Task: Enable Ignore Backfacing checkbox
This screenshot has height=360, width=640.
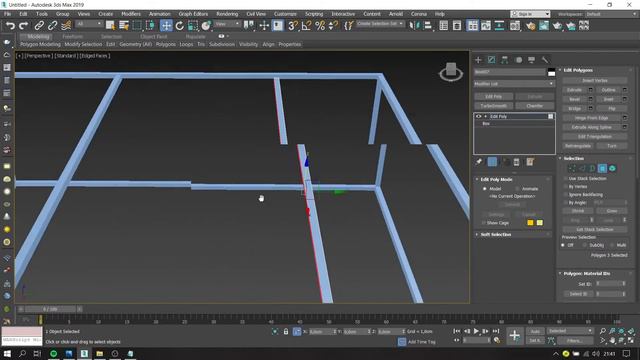Action: click(x=566, y=195)
